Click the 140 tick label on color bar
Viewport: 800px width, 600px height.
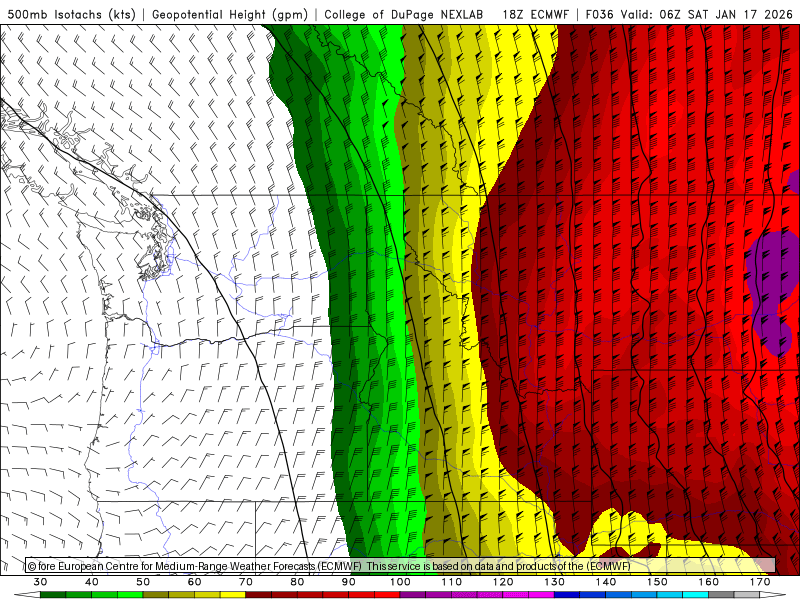click(606, 582)
